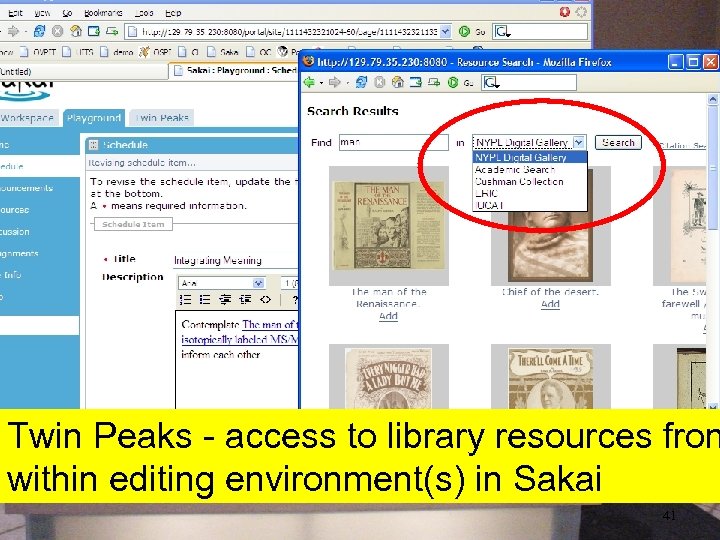Viewport: 720px width, 540px height.
Task: Click Stop icon in main Sakai browser window
Action: pyautogui.click(x=57, y=31)
